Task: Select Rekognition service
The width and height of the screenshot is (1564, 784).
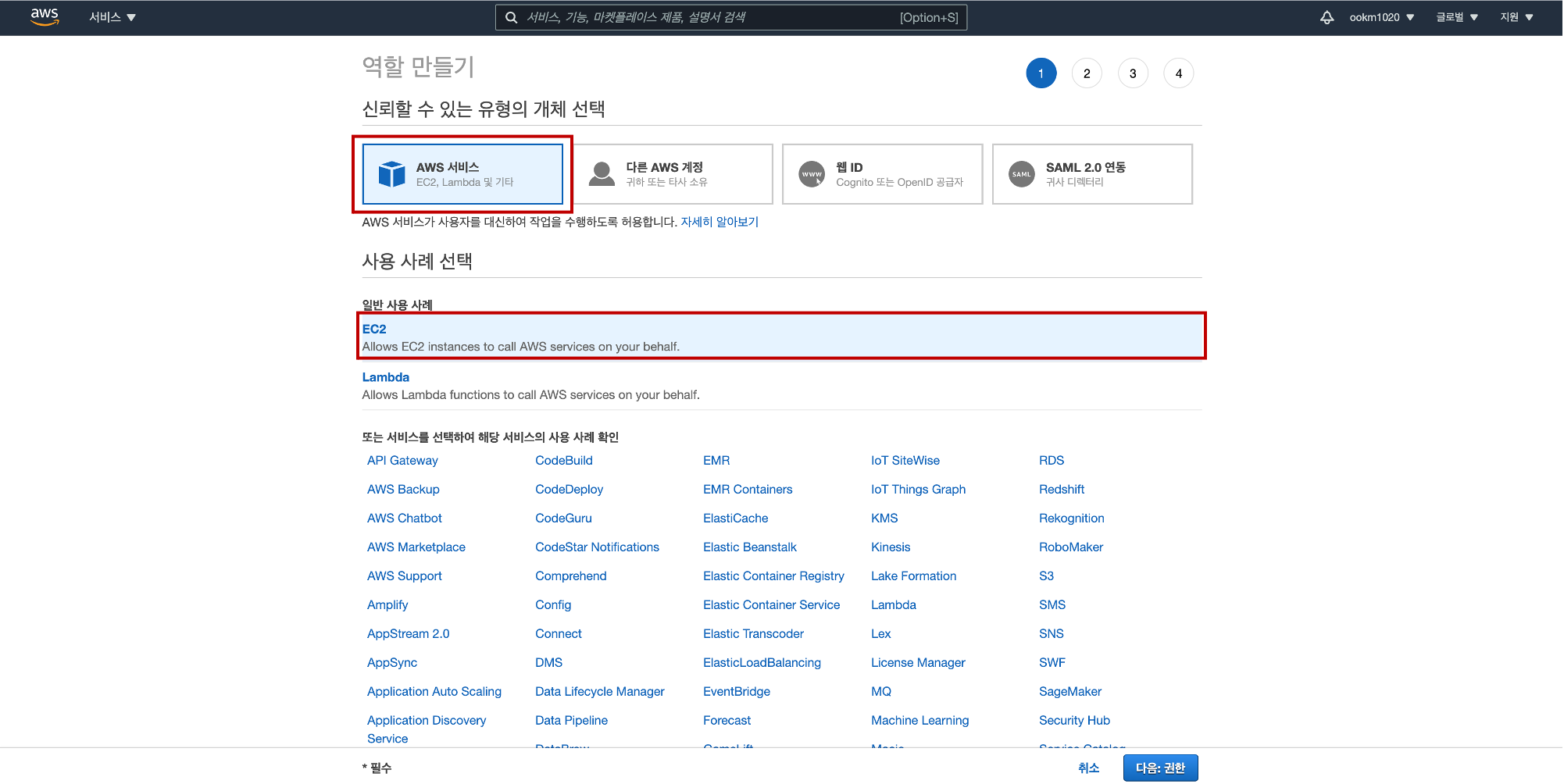Action: tap(1072, 519)
